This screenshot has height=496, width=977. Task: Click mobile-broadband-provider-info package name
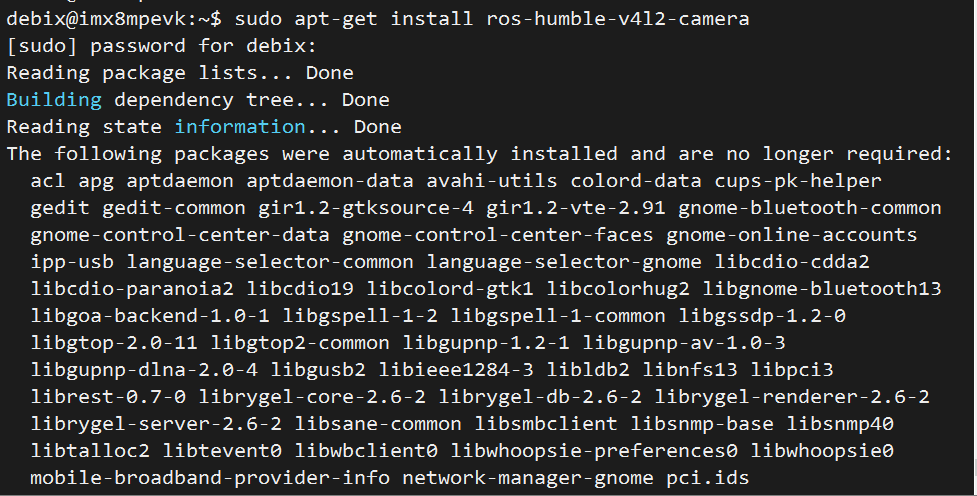click(210, 478)
